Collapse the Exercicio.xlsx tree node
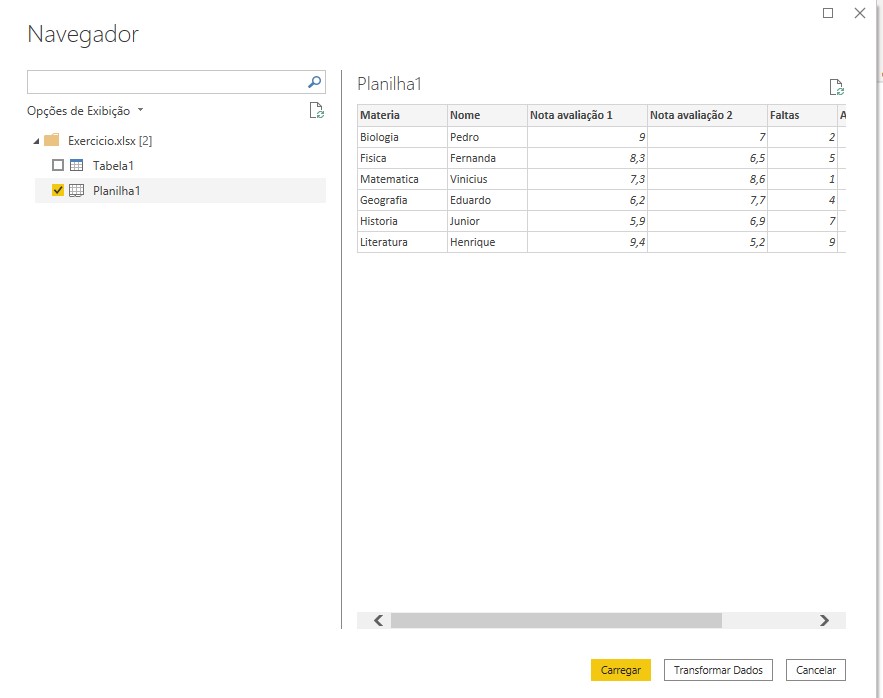This screenshot has height=698, width=883. click(x=36, y=141)
